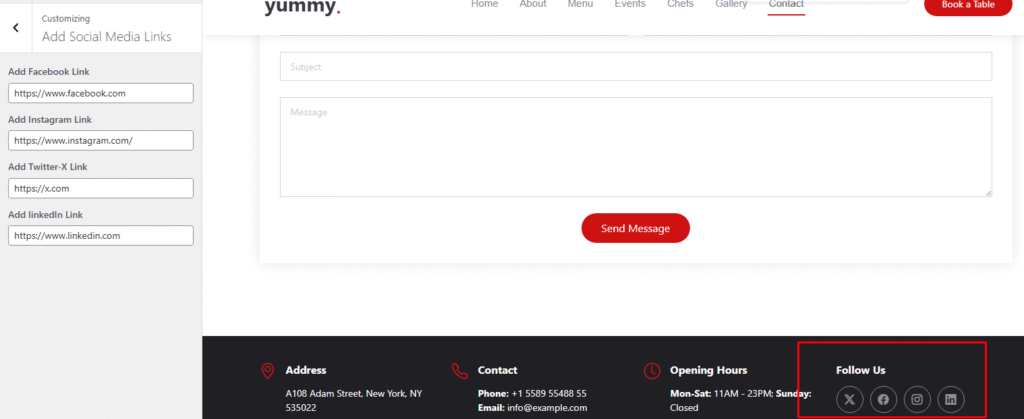
Task: Focus the Add Twitter-X Link field
Action: [x=101, y=189]
